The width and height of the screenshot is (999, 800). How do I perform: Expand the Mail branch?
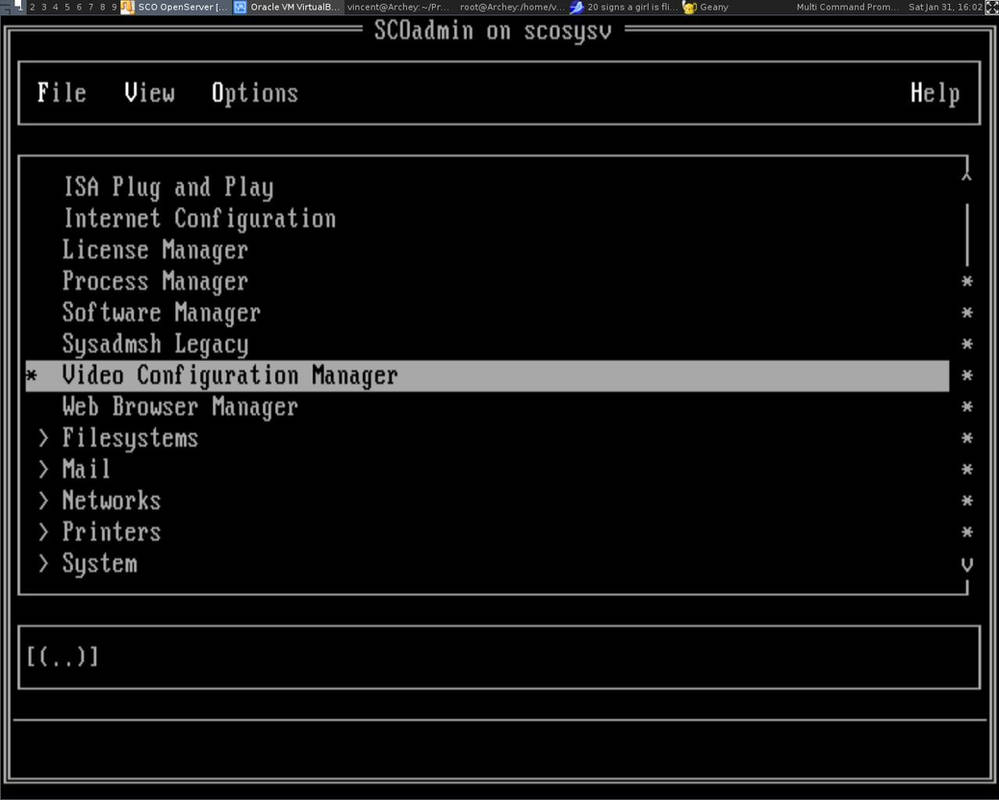tap(84, 469)
